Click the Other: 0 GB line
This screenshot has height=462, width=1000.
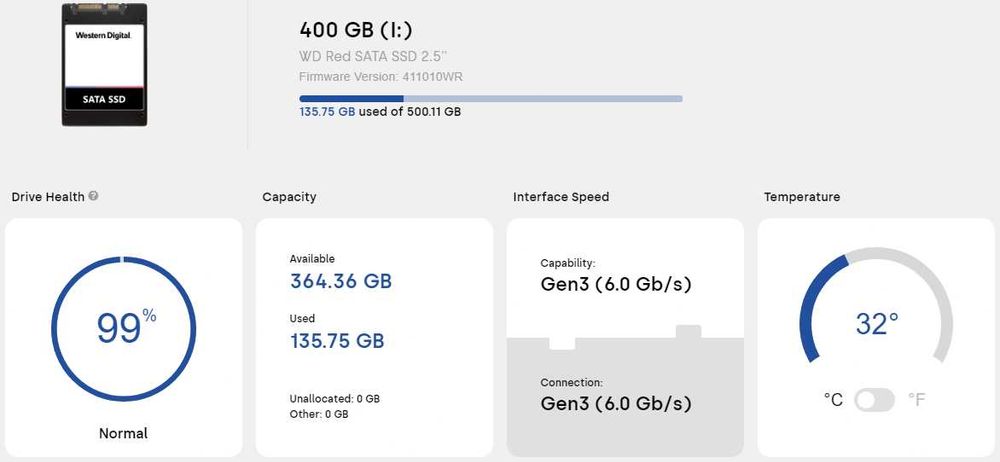point(319,414)
